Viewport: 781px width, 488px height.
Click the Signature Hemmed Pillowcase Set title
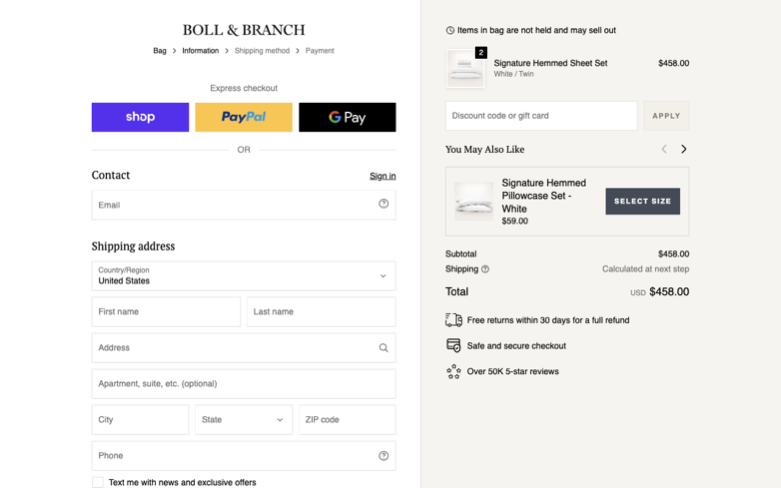(544, 196)
